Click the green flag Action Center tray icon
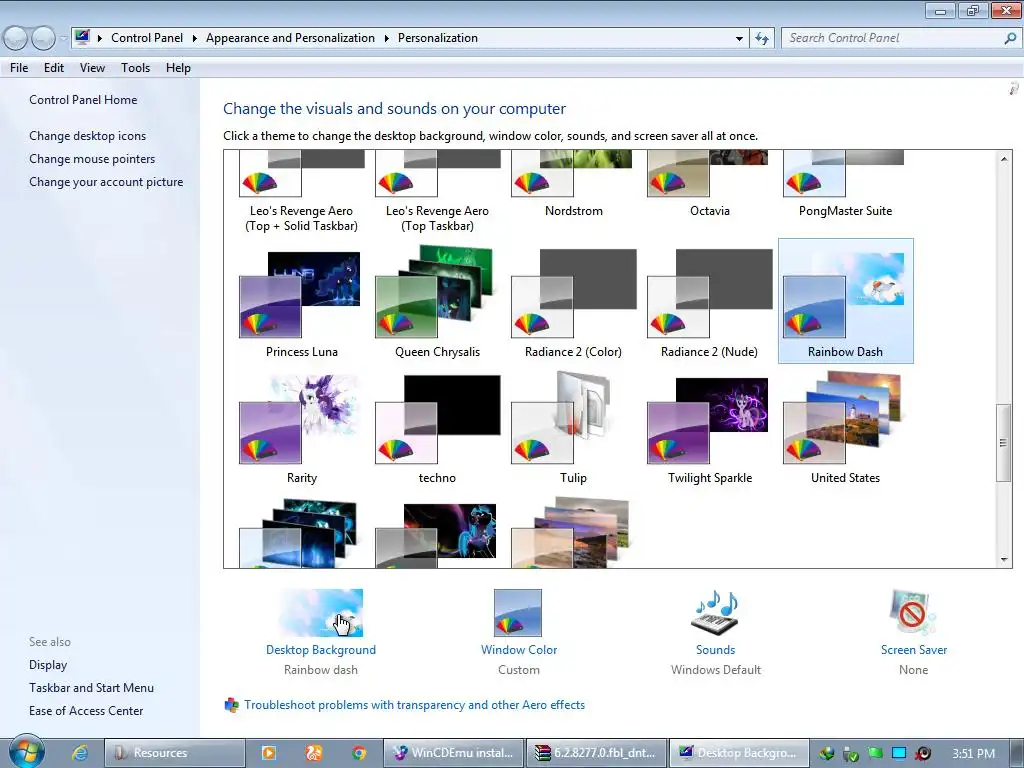The height and width of the screenshot is (768, 1024). 875,753
